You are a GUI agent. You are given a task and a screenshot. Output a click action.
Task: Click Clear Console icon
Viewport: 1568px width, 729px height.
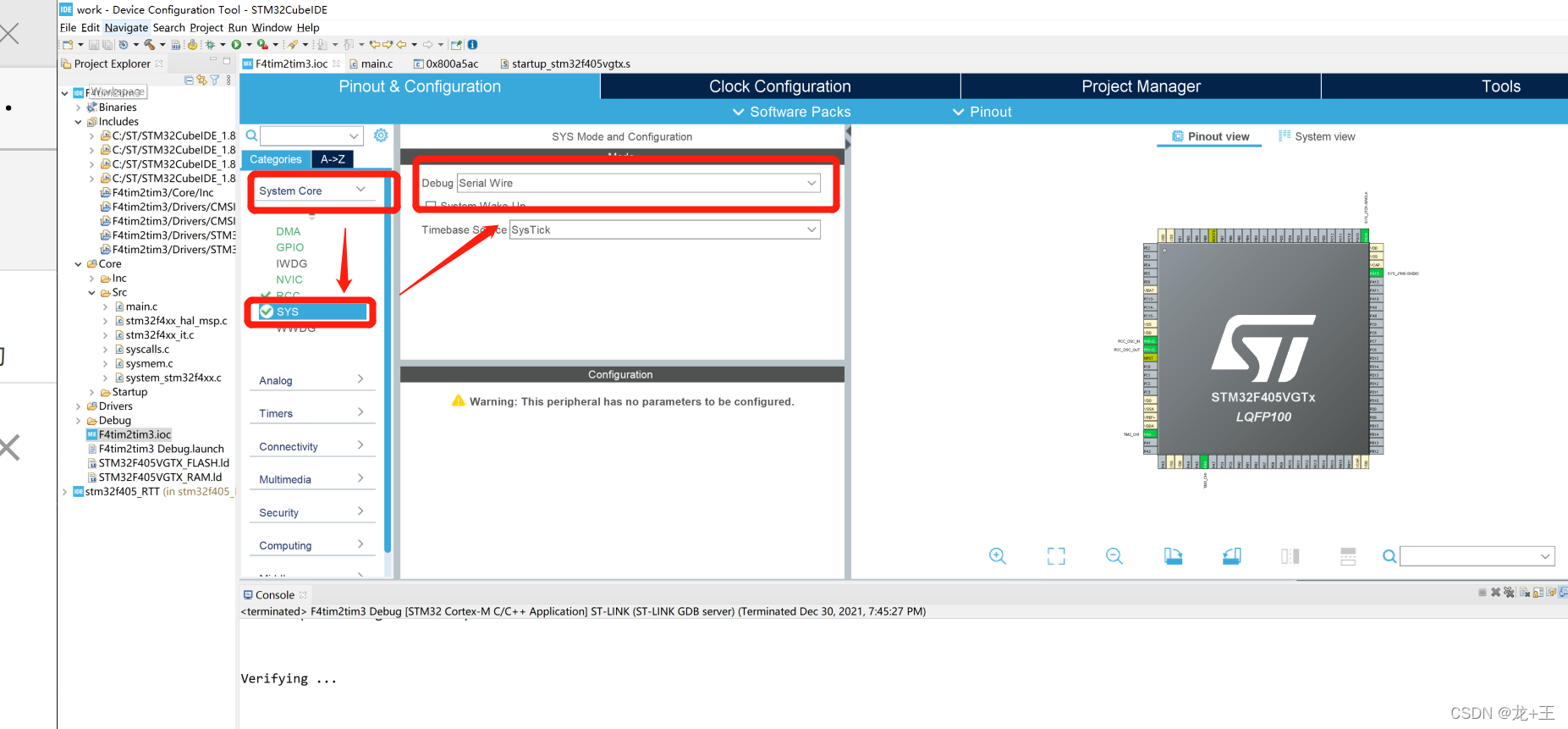1525,593
